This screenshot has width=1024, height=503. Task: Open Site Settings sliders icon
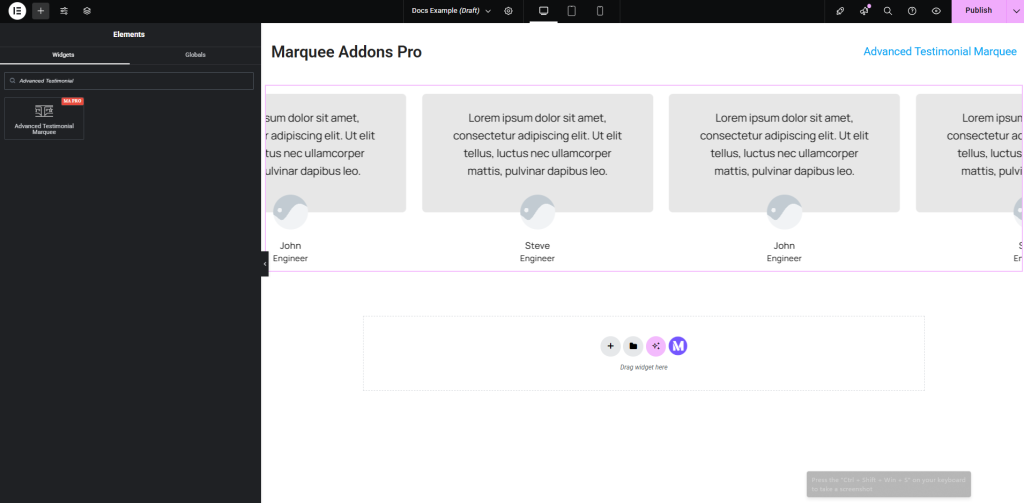tap(64, 11)
